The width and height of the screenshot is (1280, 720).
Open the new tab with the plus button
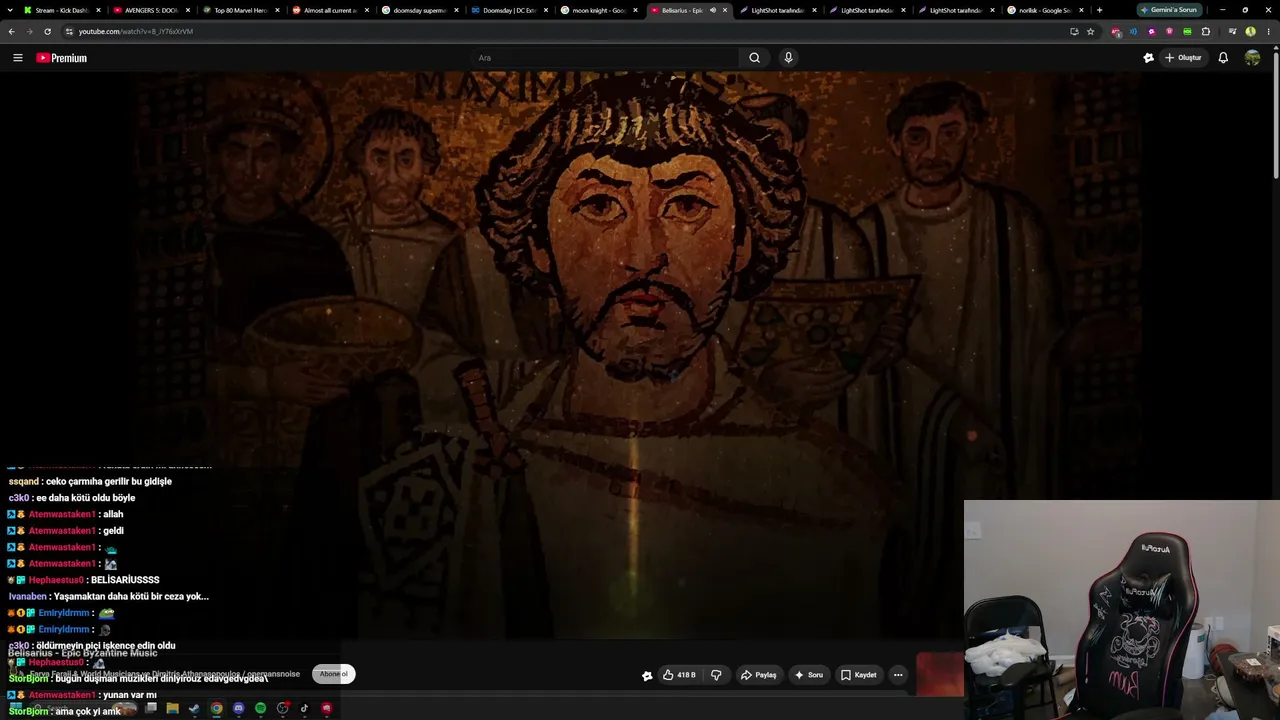pyautogui.click(x=1099, y=10)
